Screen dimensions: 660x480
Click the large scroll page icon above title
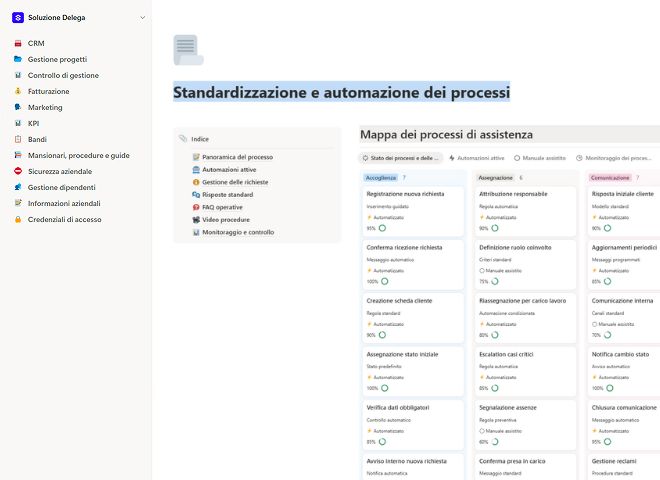point(189,50)
